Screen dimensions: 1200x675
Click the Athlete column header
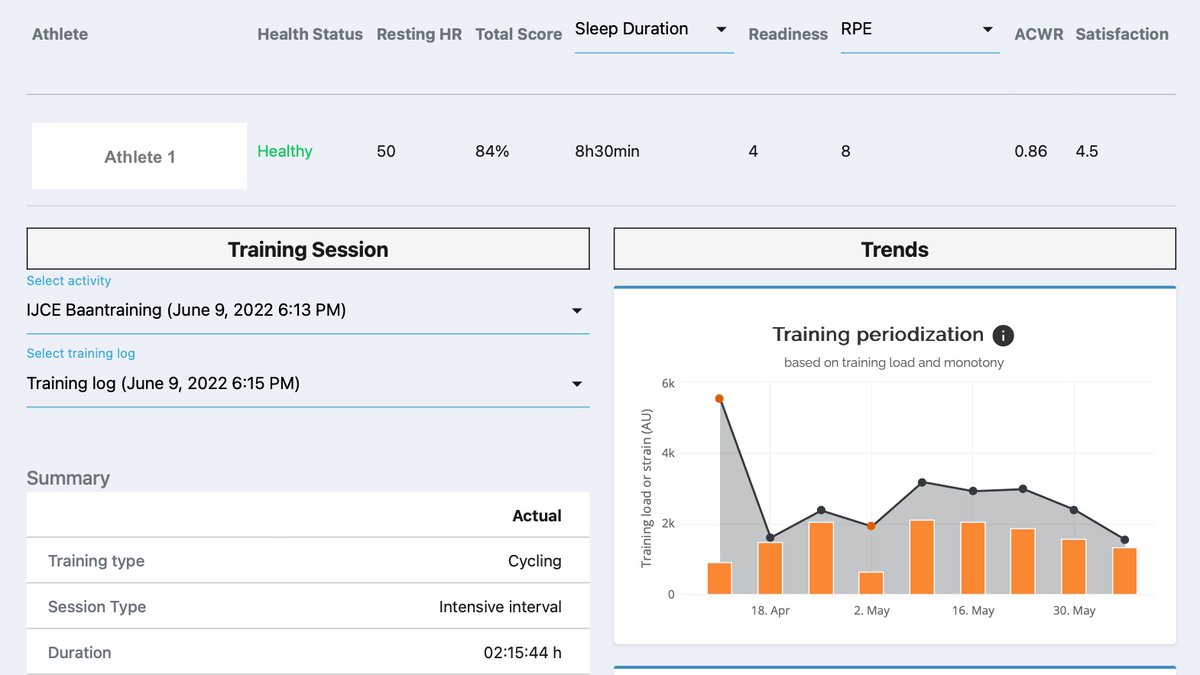[60, 34]
